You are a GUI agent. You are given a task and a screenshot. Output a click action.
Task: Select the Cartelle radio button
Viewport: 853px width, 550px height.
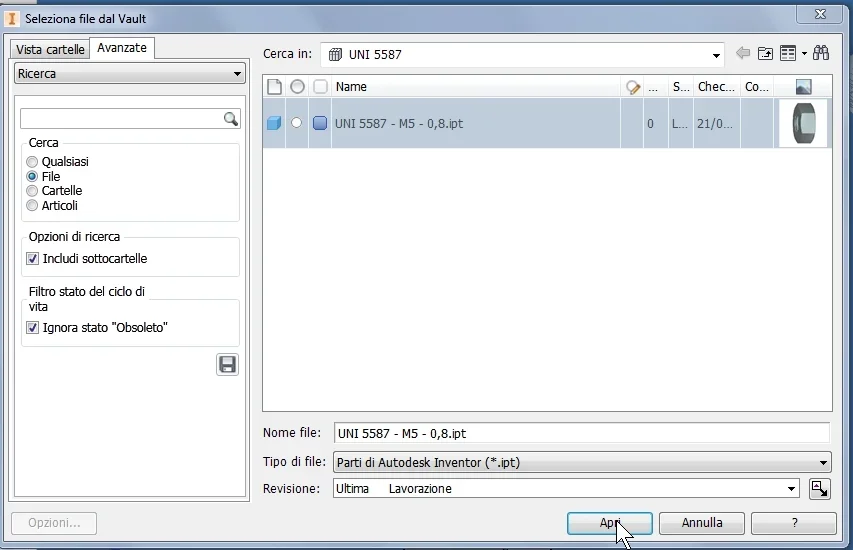32,190
